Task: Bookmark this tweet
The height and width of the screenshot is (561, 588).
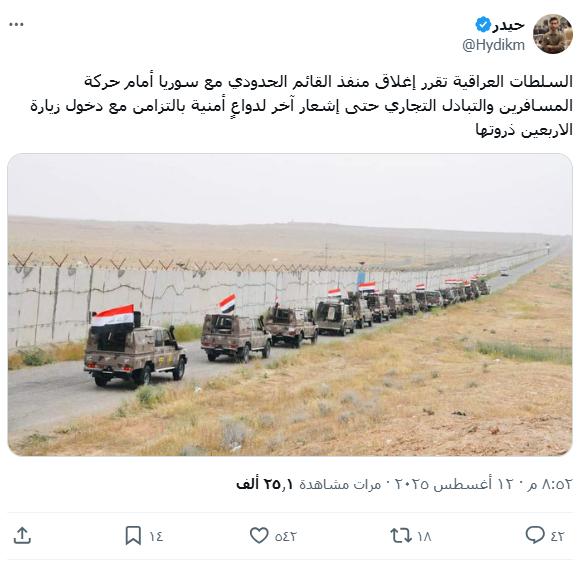Action: click(133, 536)
